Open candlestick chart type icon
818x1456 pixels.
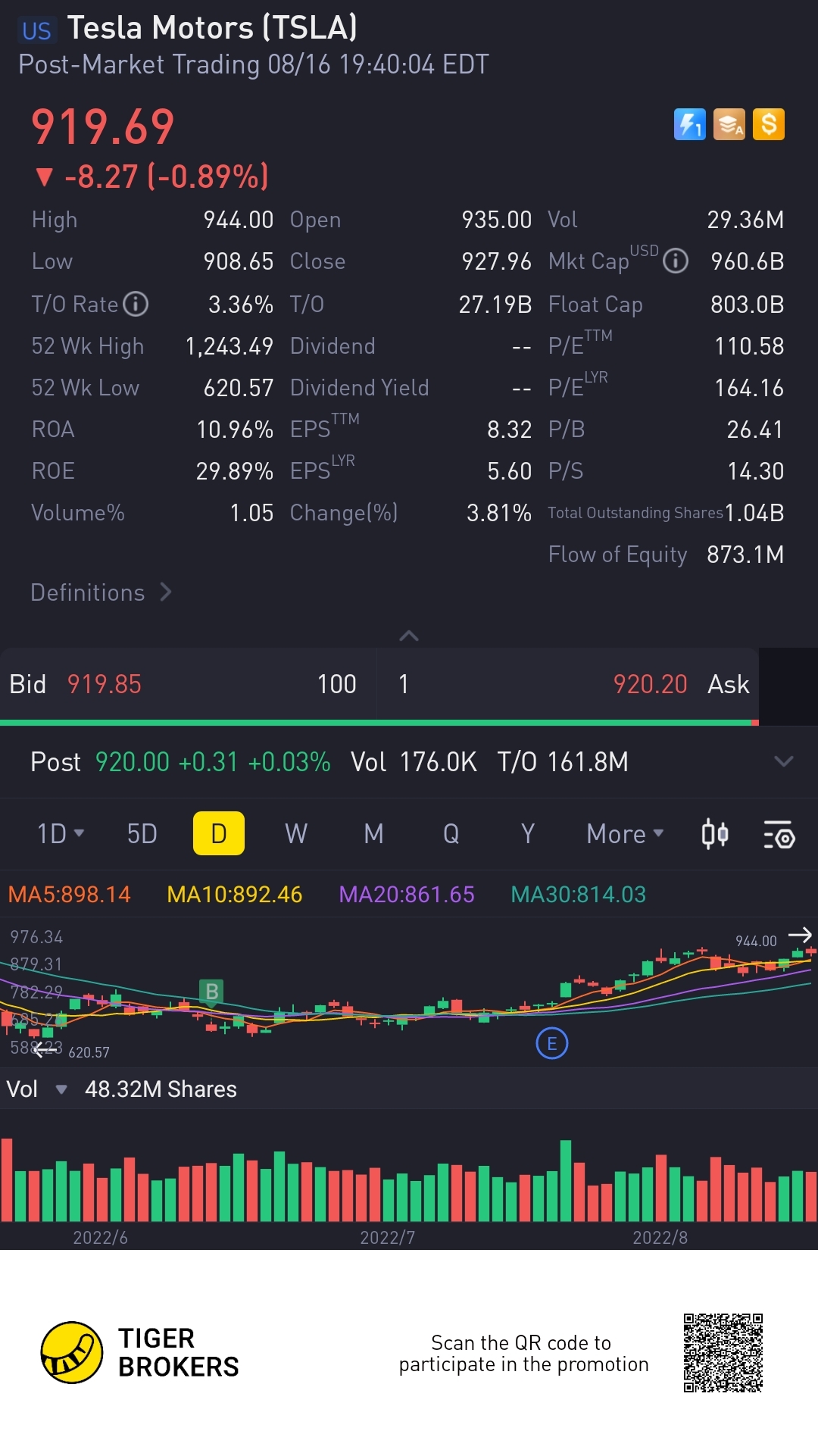click(x=715, y=834)
